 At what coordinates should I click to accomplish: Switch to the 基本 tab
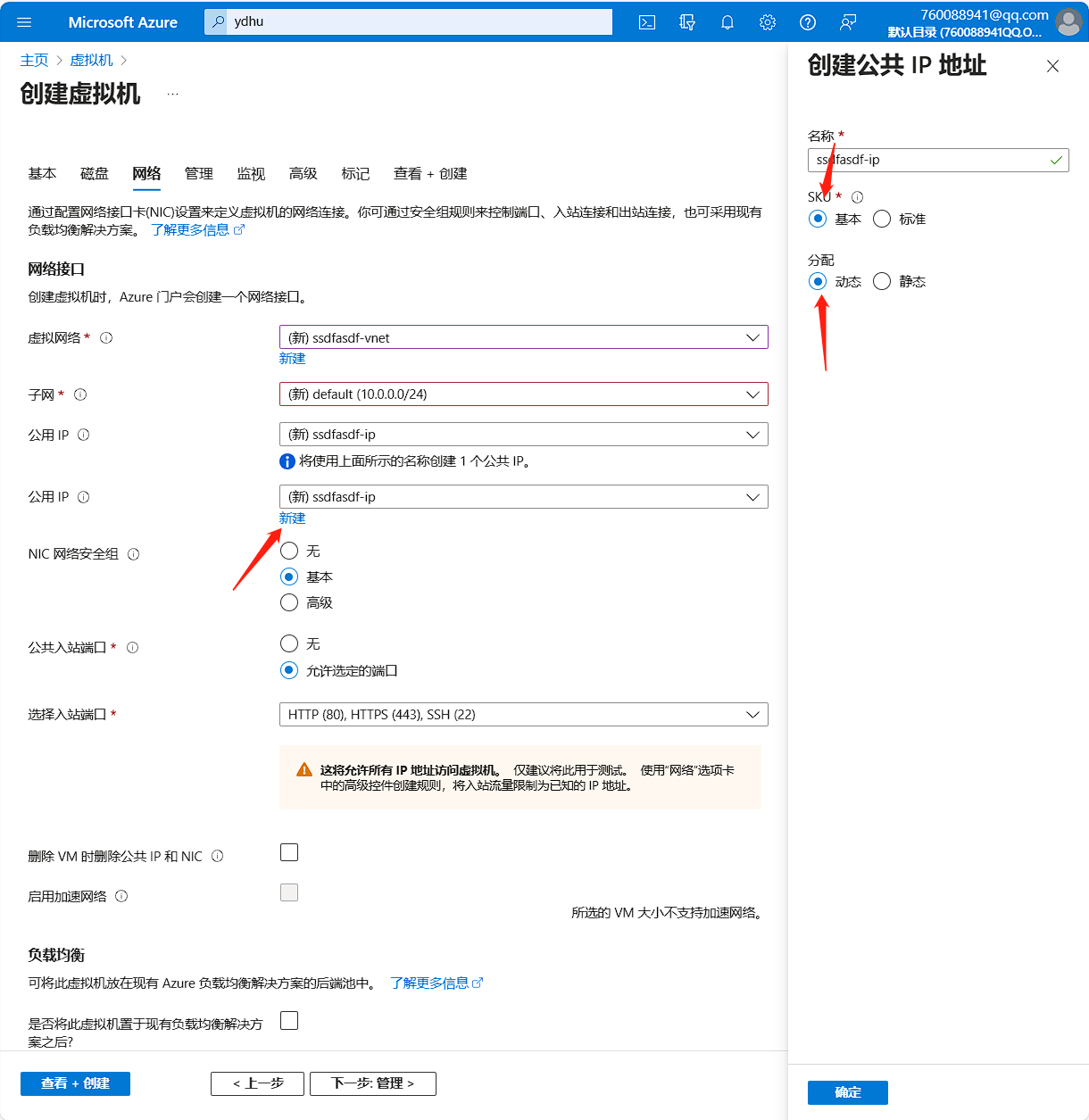click(42, 173)
